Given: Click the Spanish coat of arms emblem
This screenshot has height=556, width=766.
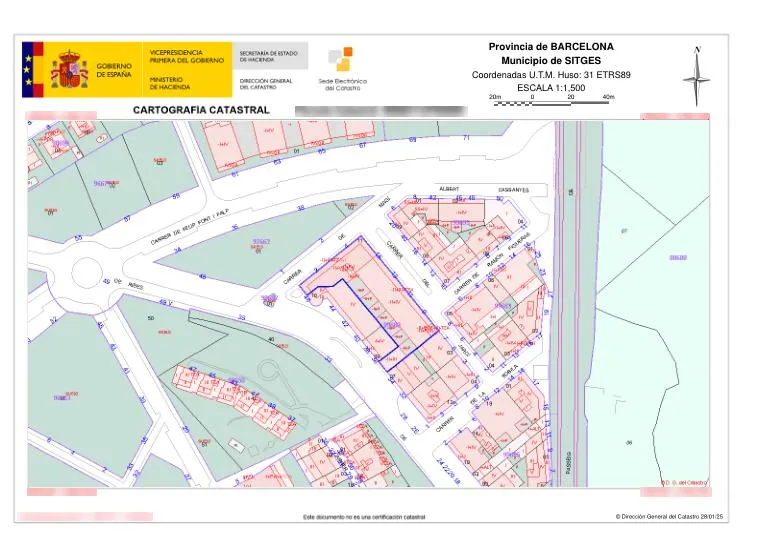Looking at the screenshot, I should coord(69,69).
